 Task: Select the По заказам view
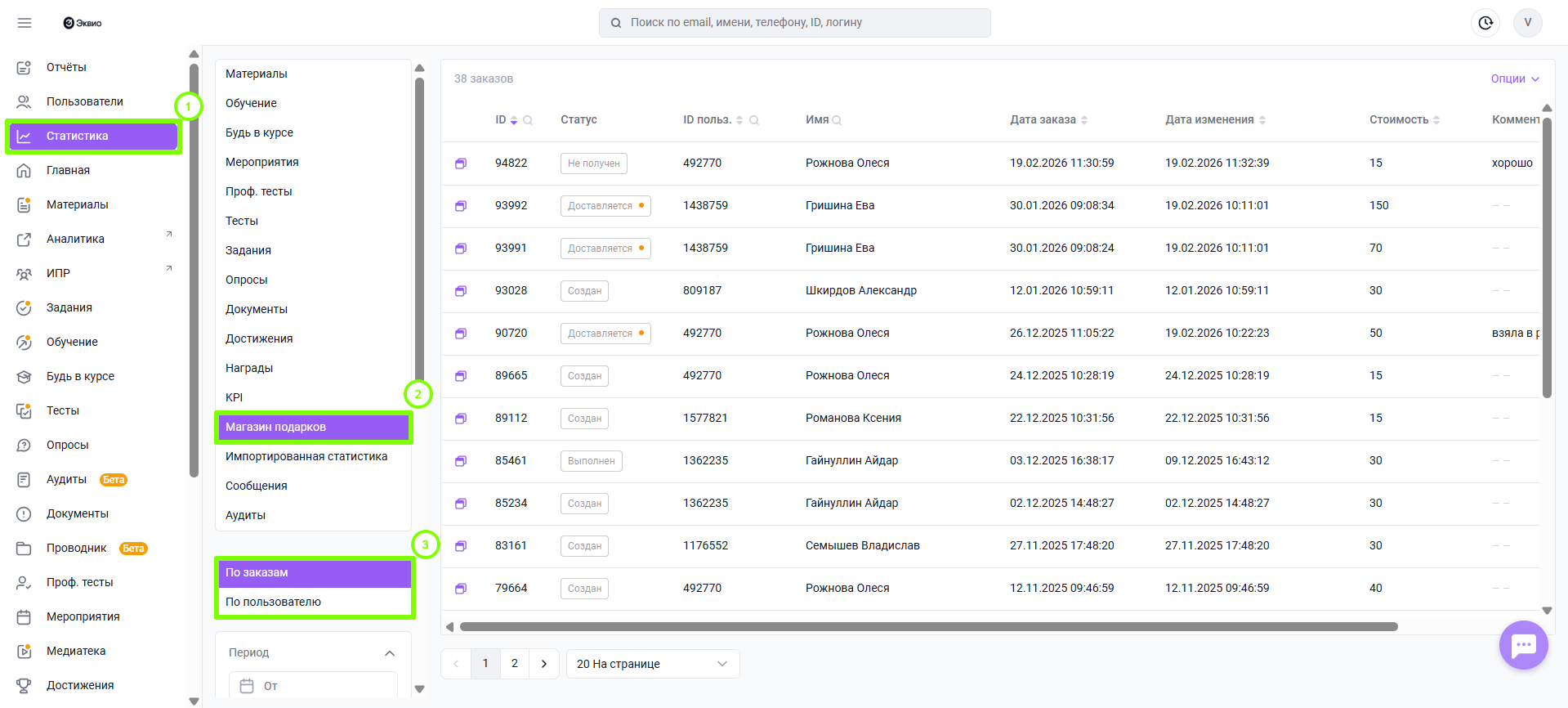coord(257,572)
